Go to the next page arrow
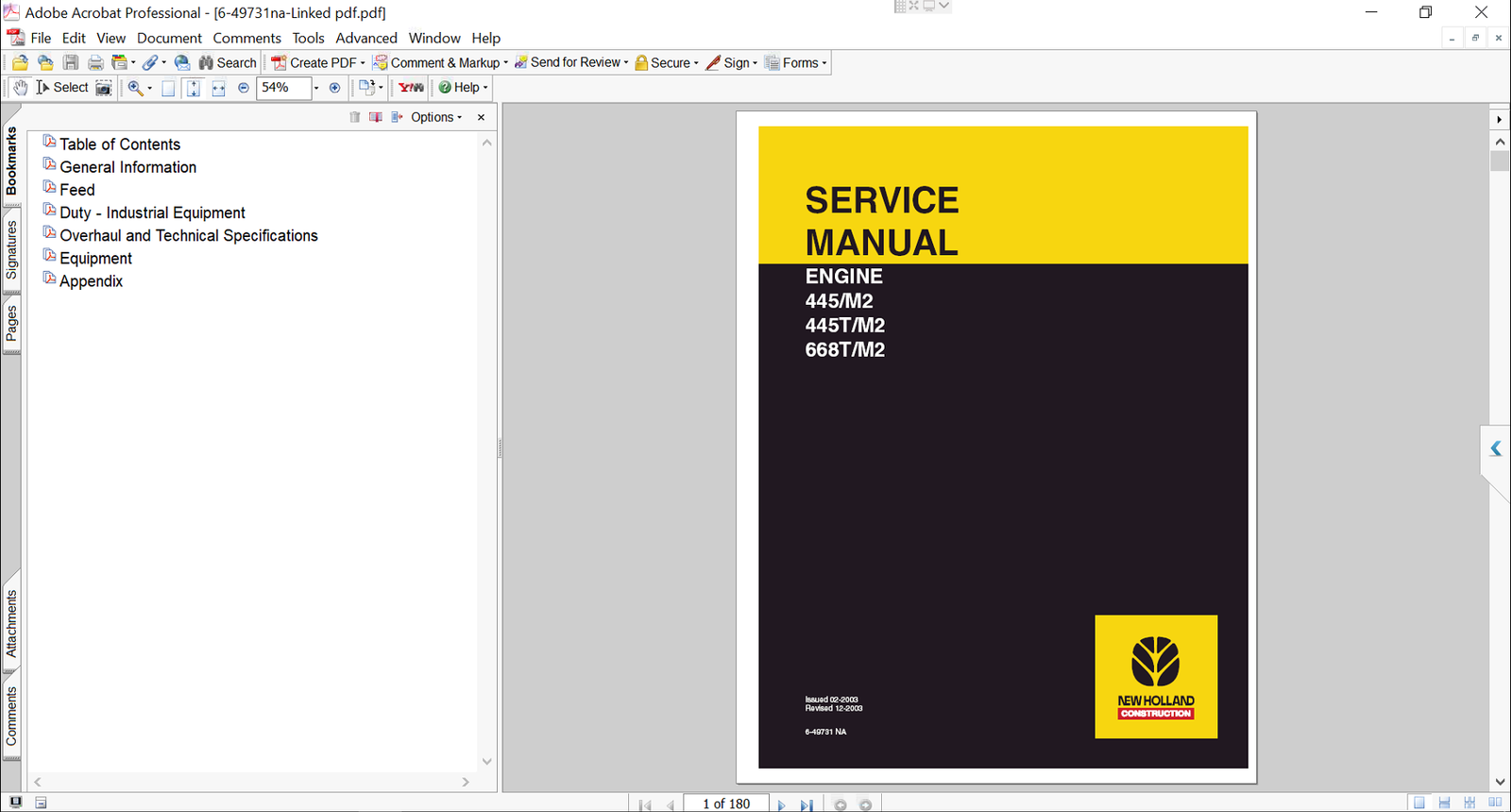The width and height of the screenshot is (1511, 812). (781, 804)
